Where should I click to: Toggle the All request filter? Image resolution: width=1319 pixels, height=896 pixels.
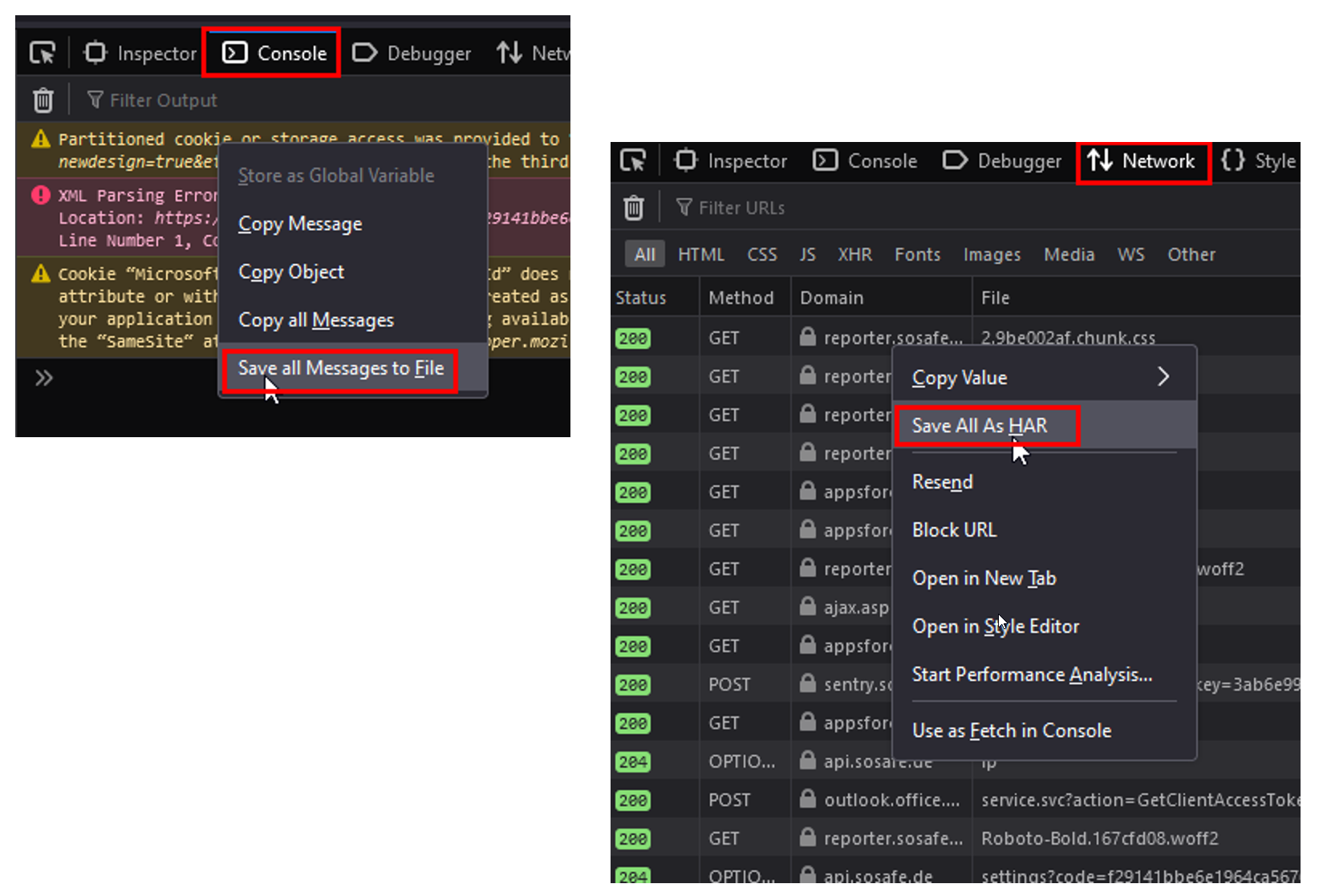[644, 255]
